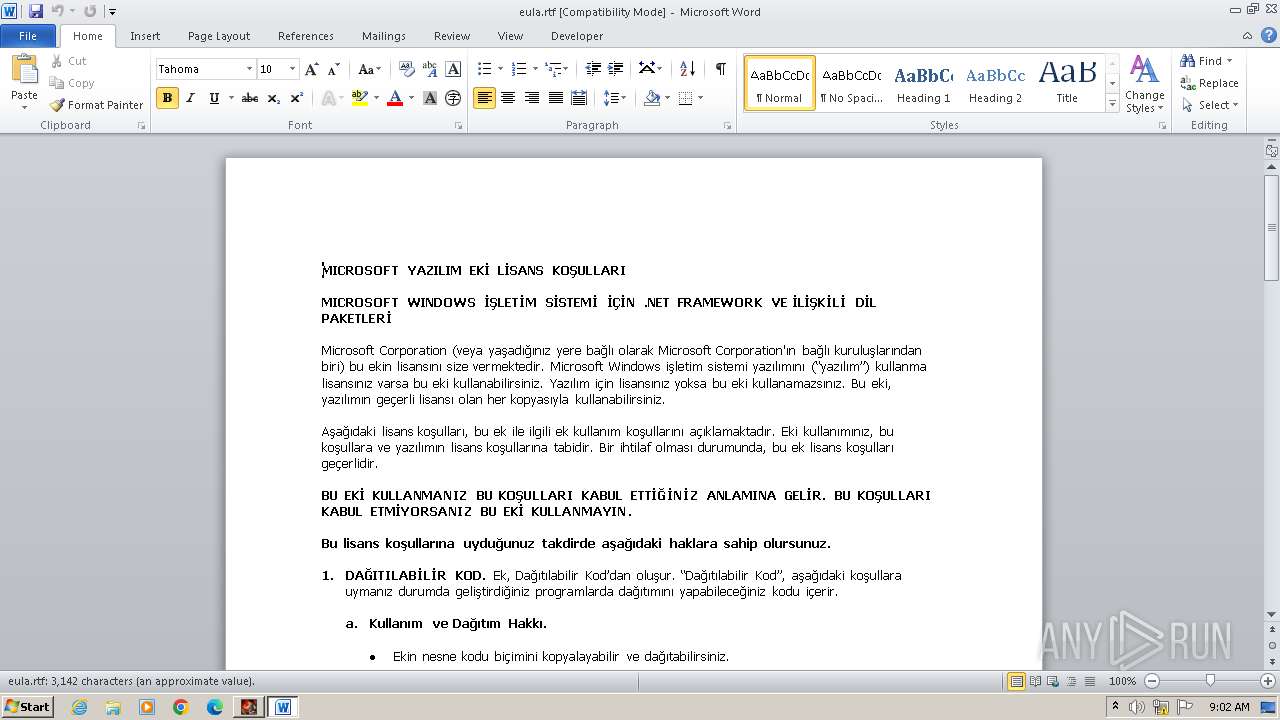Click the Sort icon

click(x=687, y=69)
